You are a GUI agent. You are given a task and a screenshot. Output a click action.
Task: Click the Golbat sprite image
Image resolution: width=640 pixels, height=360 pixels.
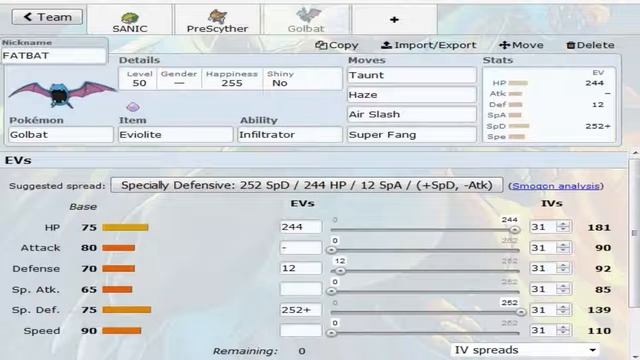(62, 94)
